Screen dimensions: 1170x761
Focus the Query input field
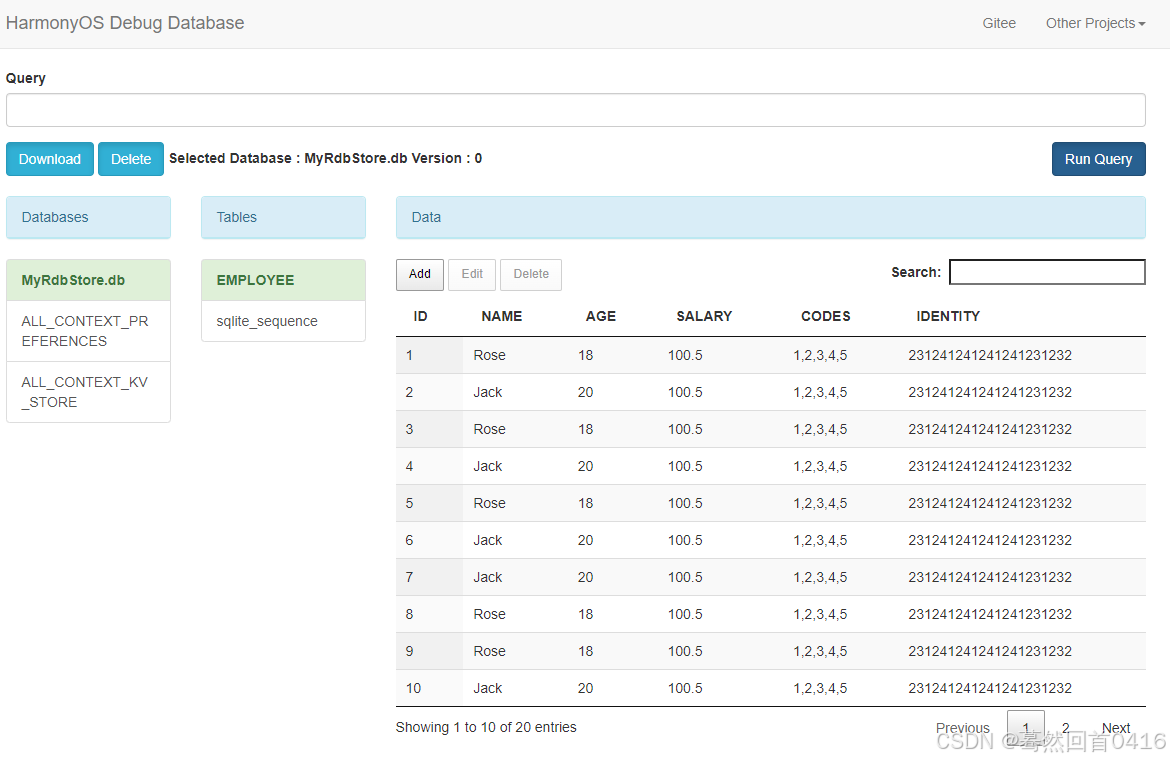pos(575,110)
